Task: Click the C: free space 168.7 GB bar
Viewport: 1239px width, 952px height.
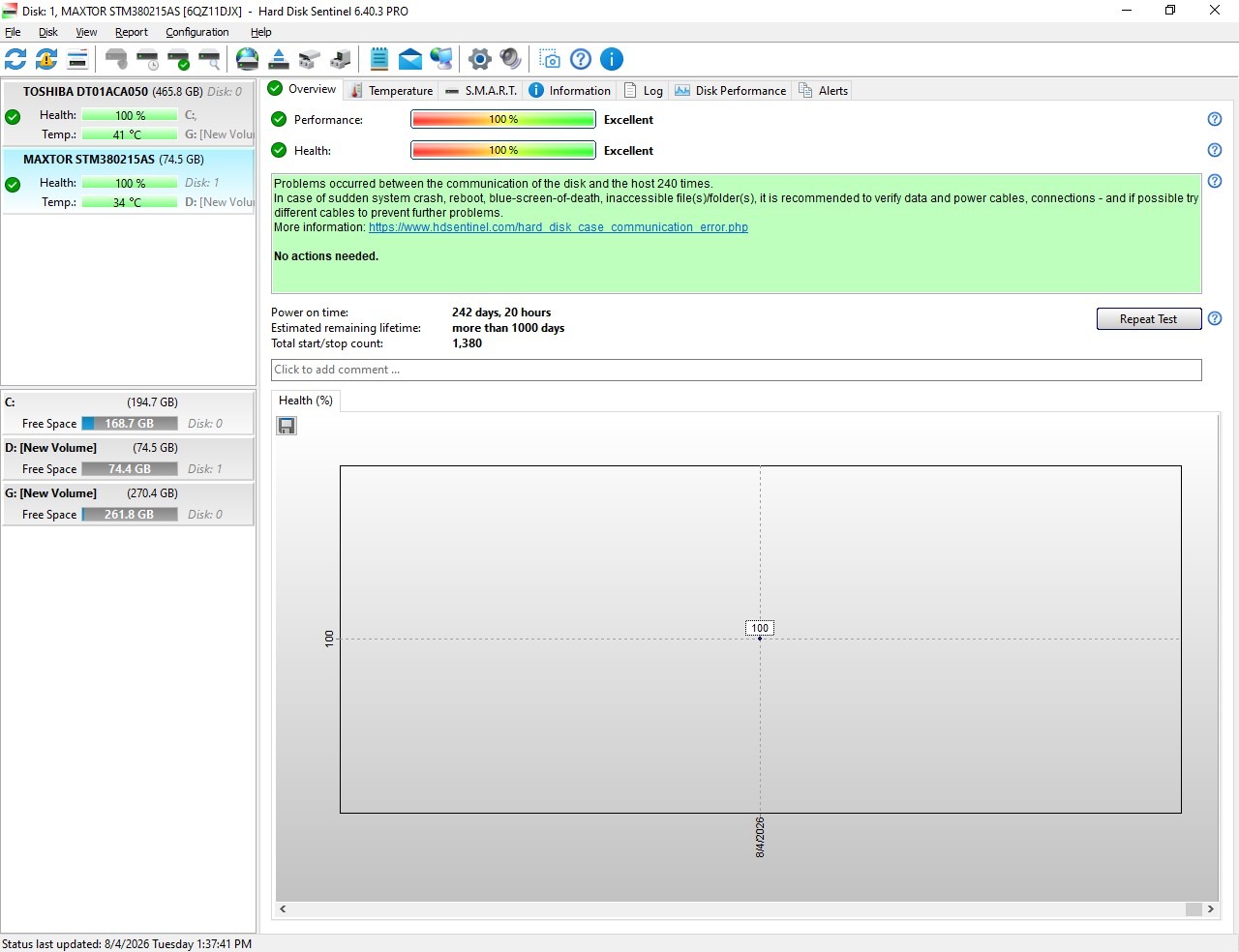Action: [x=130, y=424]
